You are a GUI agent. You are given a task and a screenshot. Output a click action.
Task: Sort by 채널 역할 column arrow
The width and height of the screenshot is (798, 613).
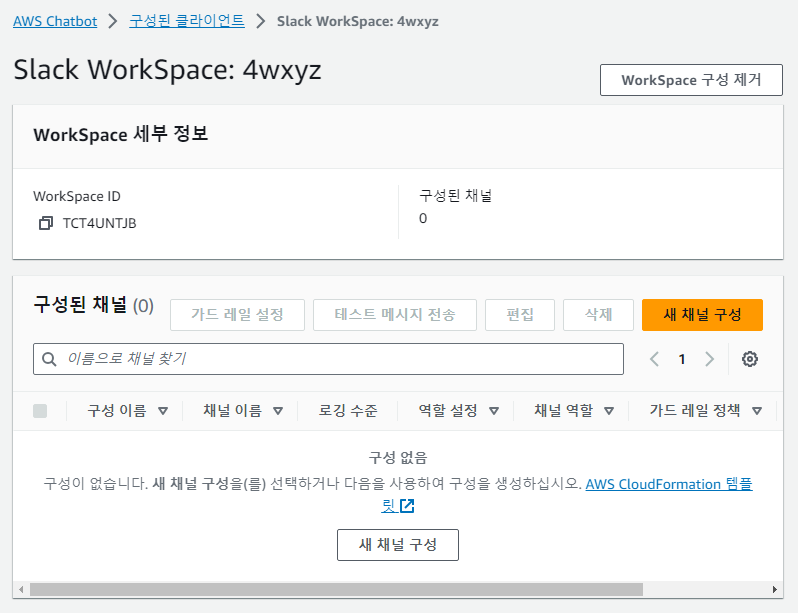coord(609,411)
